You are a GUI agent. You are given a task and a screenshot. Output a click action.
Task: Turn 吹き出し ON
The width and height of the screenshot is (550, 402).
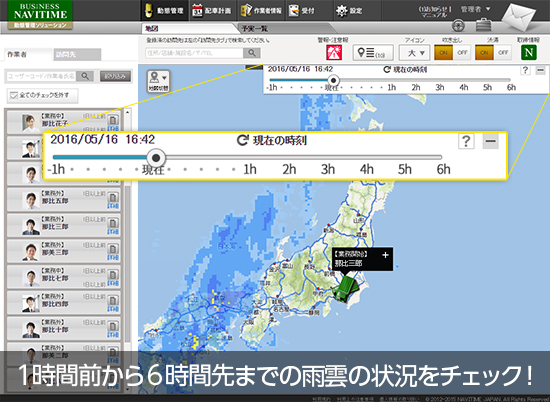(443, 53)
